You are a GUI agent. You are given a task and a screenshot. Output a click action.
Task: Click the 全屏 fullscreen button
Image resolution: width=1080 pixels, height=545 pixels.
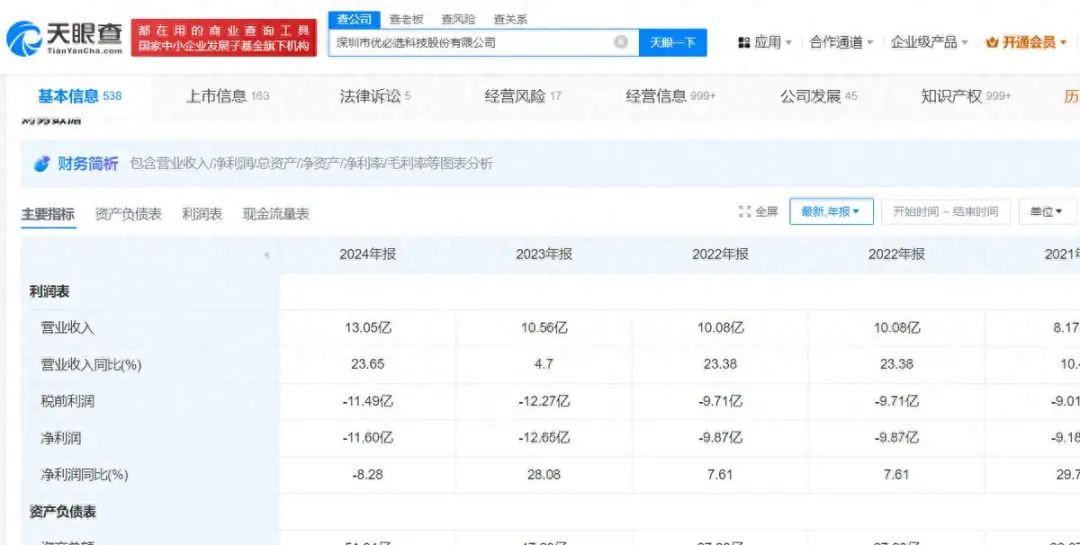click(758, 212)
